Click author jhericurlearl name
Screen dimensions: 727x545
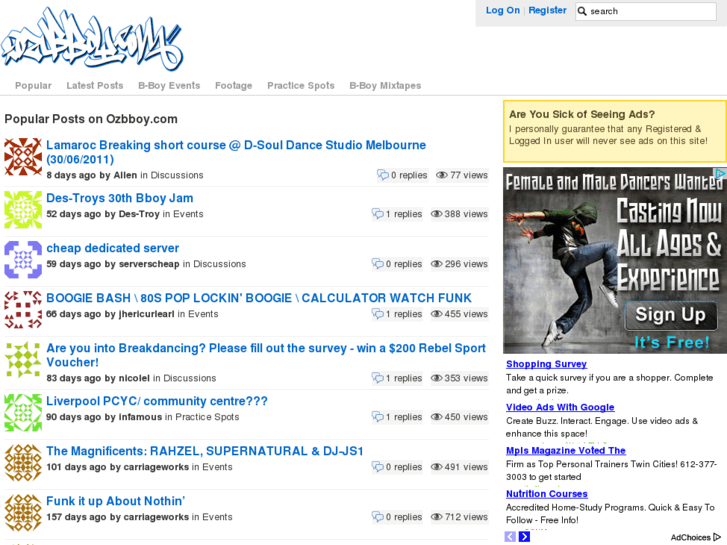[x=147, y=314]
